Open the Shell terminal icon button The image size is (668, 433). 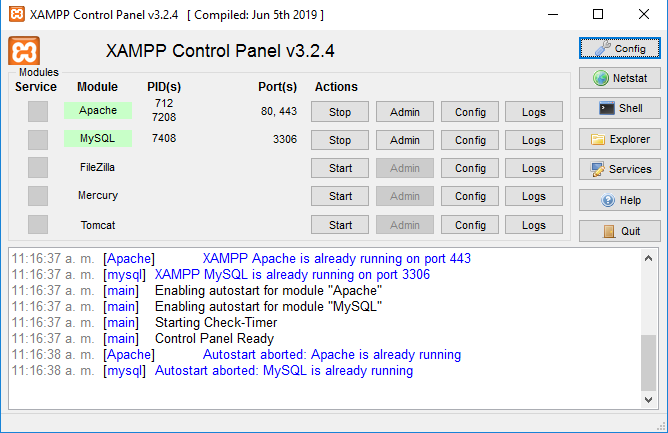click(x=619, y=108)
